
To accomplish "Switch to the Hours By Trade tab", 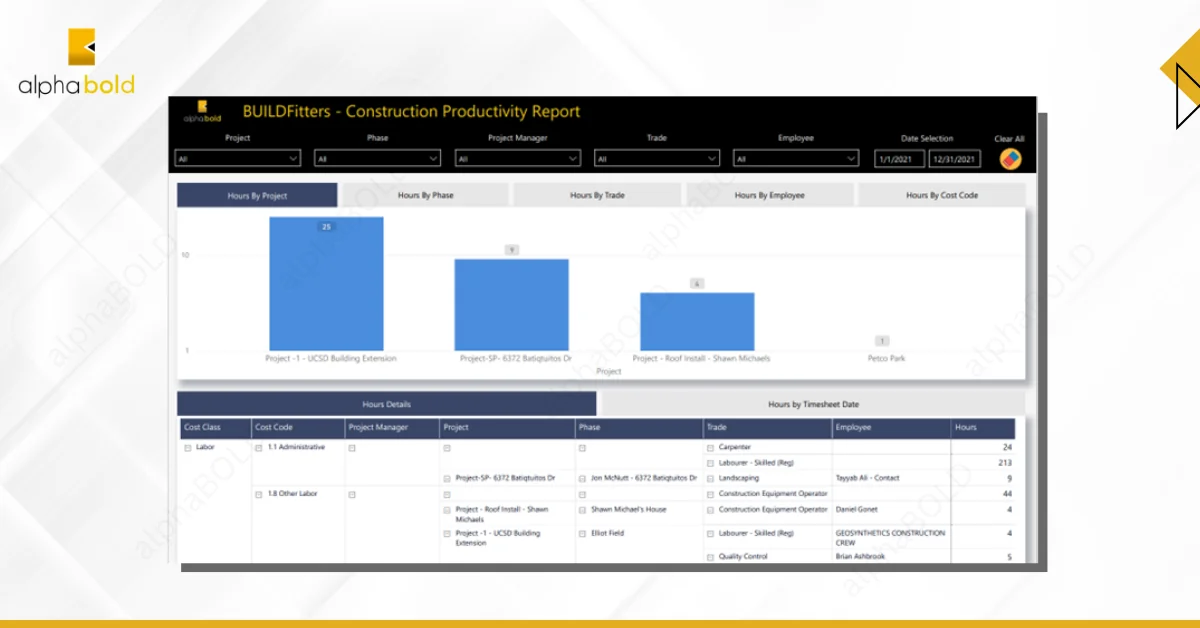I will coord(597,195).
